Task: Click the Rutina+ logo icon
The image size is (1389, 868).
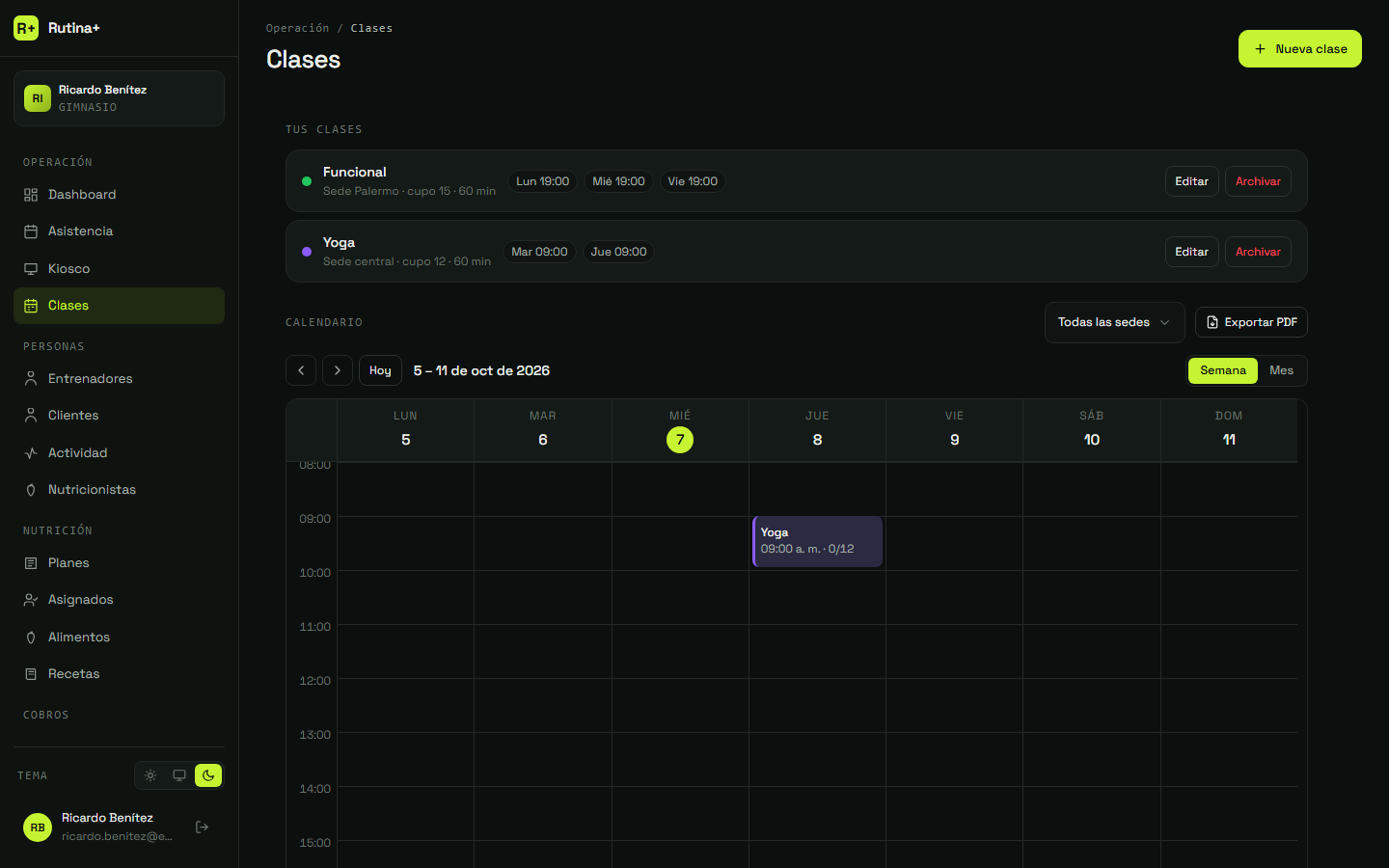Action: pyautogui.click(x=26, y=28)
